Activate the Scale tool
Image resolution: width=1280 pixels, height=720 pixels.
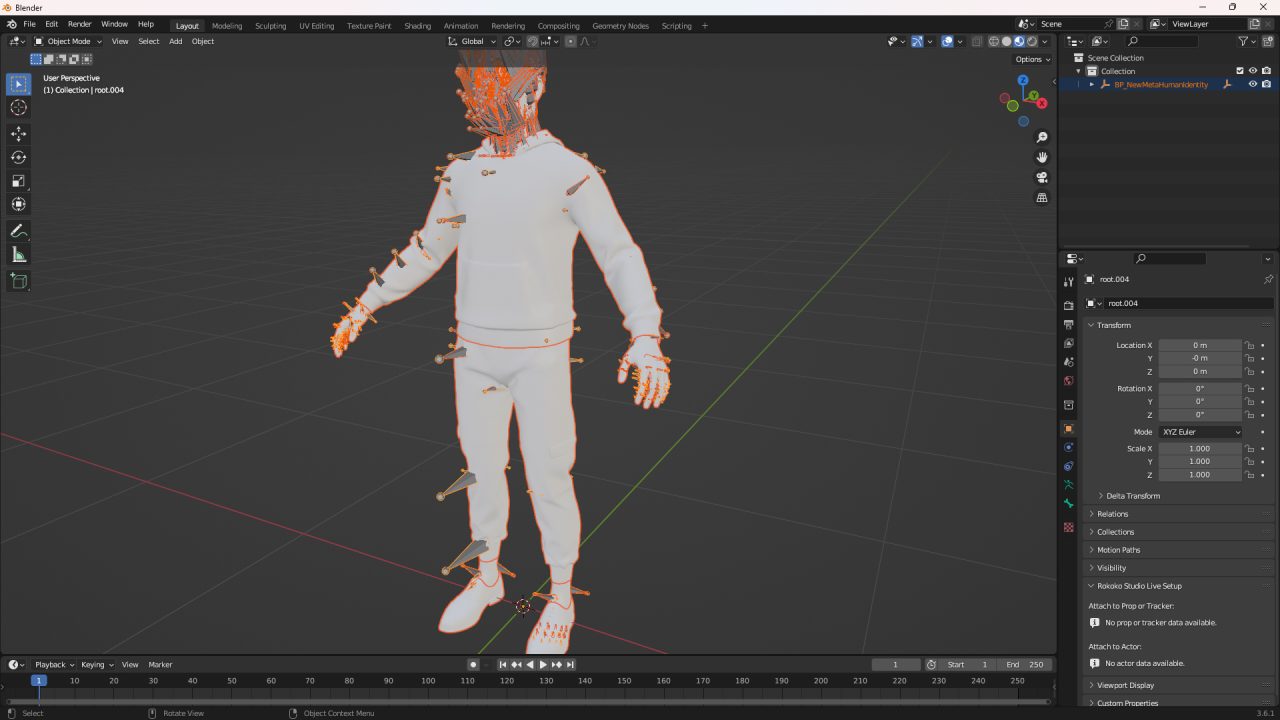point(19,181)
